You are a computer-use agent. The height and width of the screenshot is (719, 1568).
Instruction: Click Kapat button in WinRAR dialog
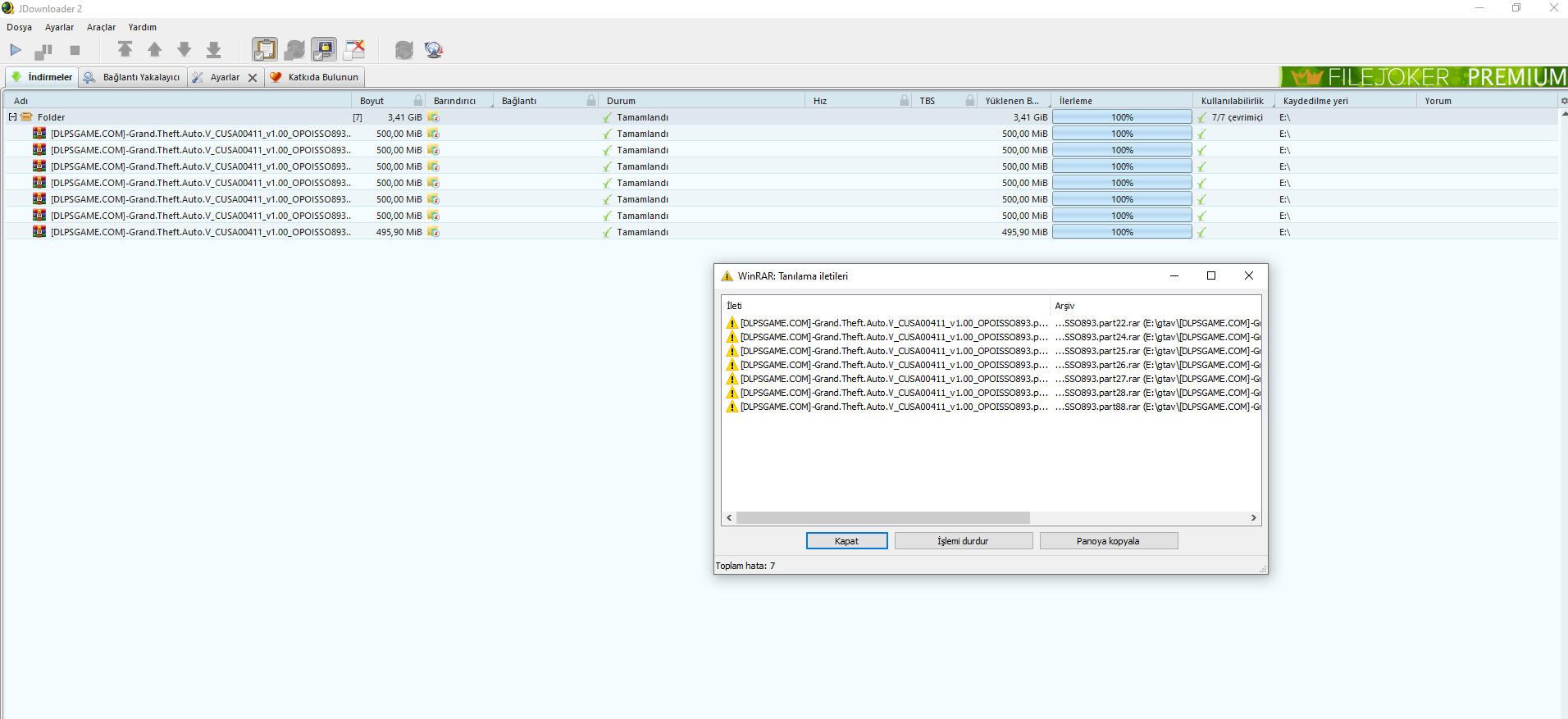point(846,541)
